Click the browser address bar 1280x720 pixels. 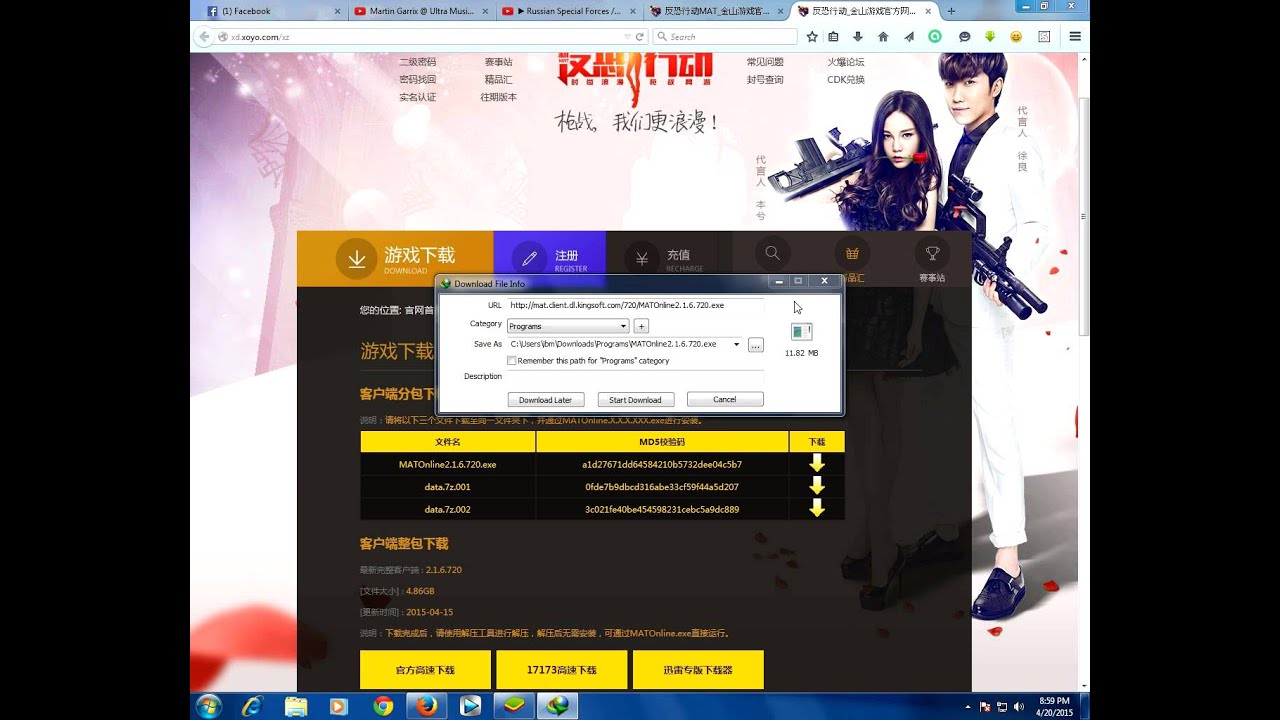(x=420, y=37)
